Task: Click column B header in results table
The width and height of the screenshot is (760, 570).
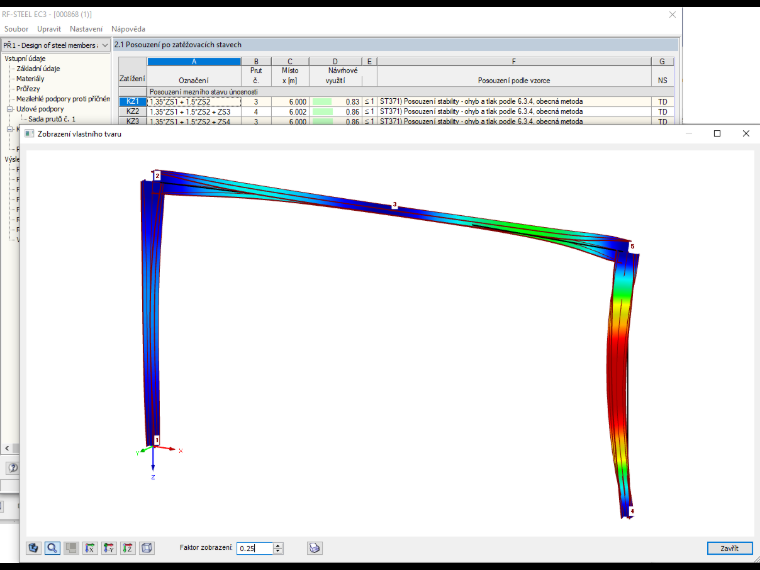Action: tap(256, 62)
